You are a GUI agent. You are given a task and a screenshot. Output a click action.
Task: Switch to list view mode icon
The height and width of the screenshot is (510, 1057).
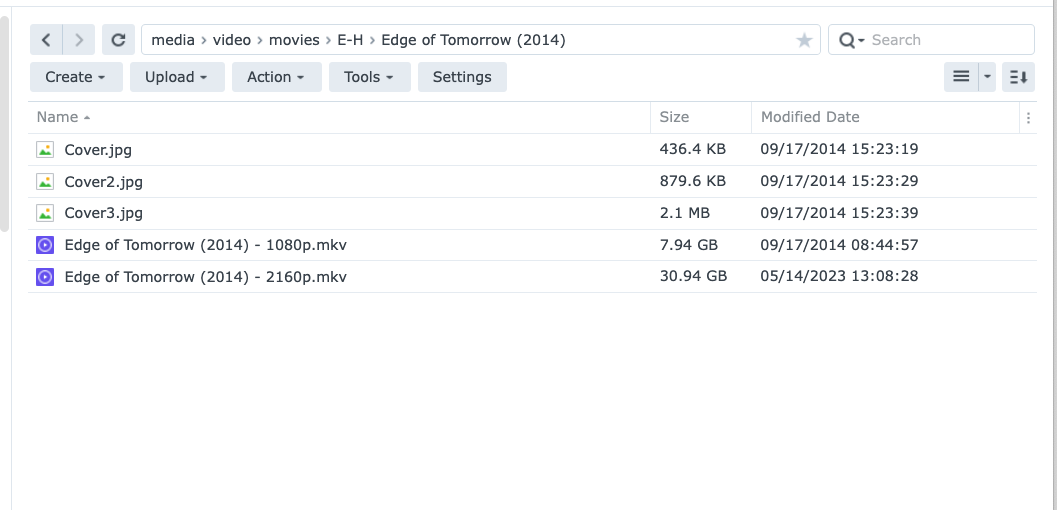click(961, 77)
